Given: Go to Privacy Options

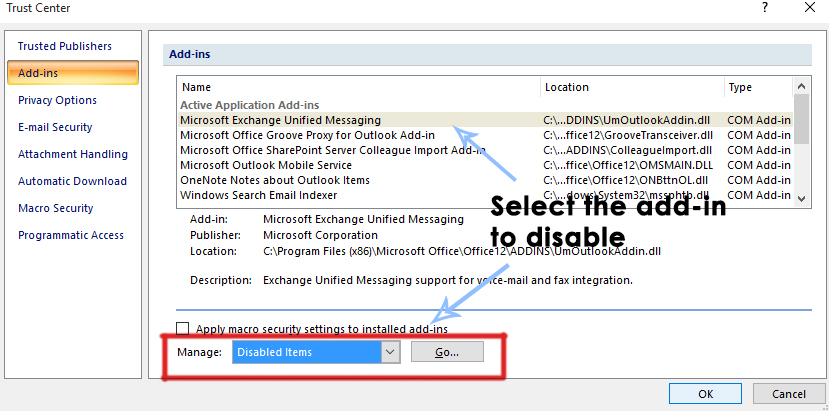Looking at the screenshot, I should pos(57,100).
